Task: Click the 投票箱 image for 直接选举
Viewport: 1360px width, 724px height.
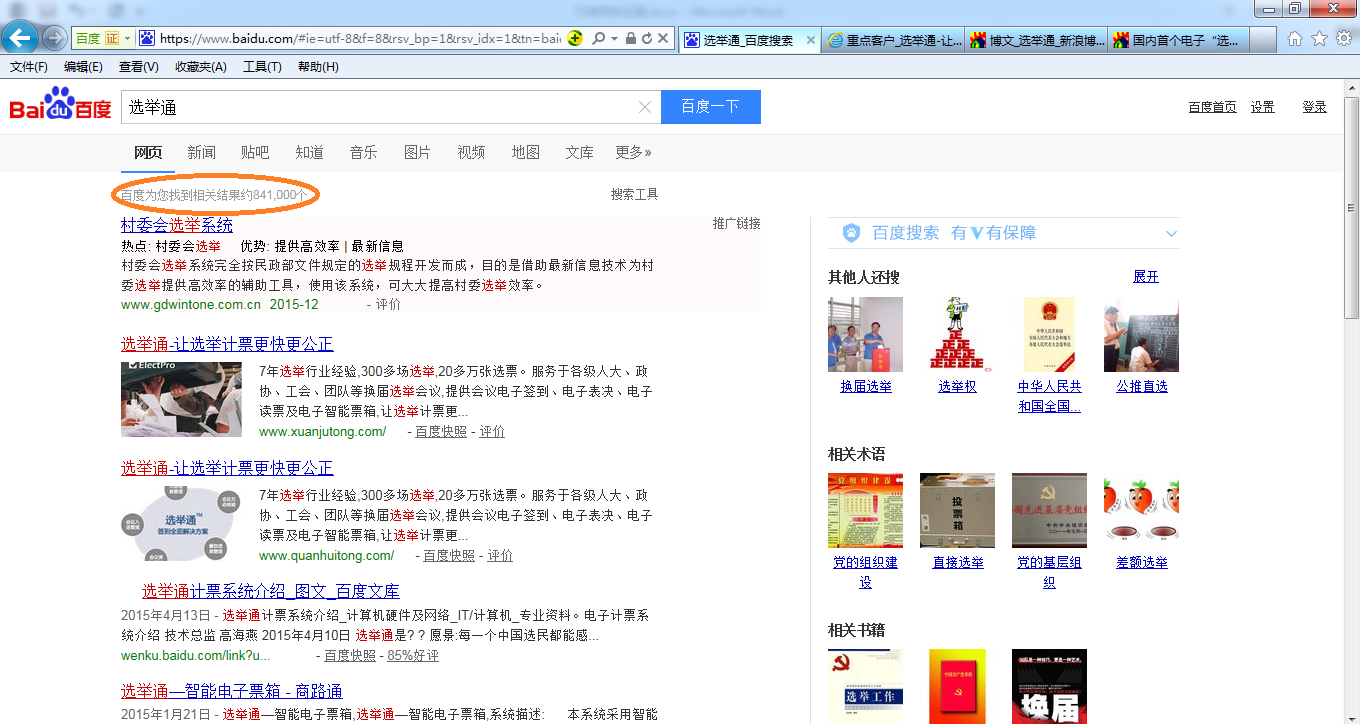Action: click(957, 510)
